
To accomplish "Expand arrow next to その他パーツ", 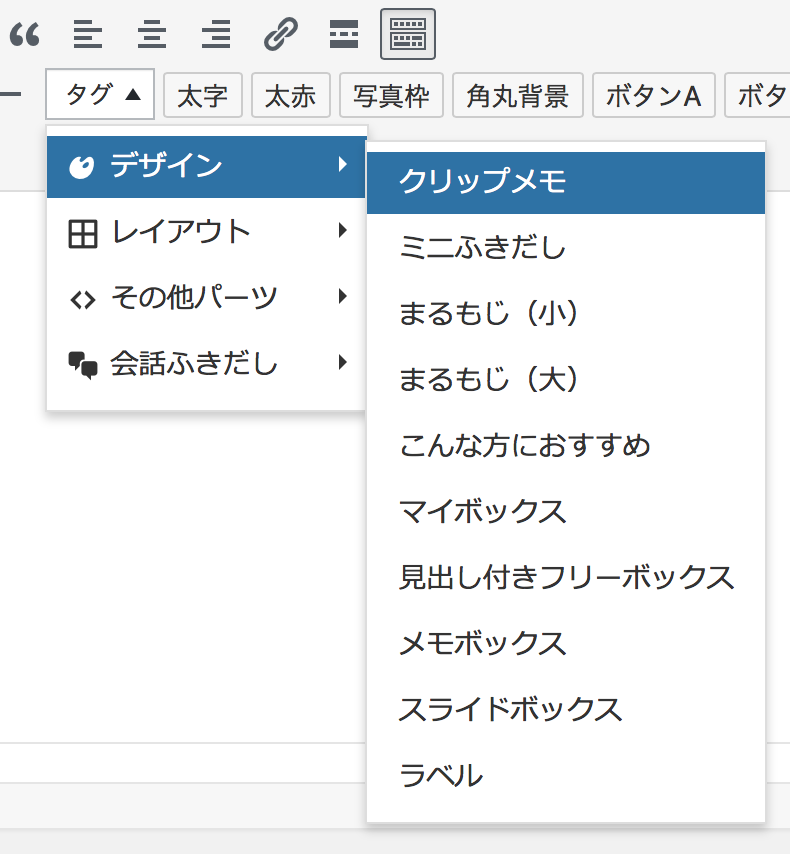I will click(342, 296).
